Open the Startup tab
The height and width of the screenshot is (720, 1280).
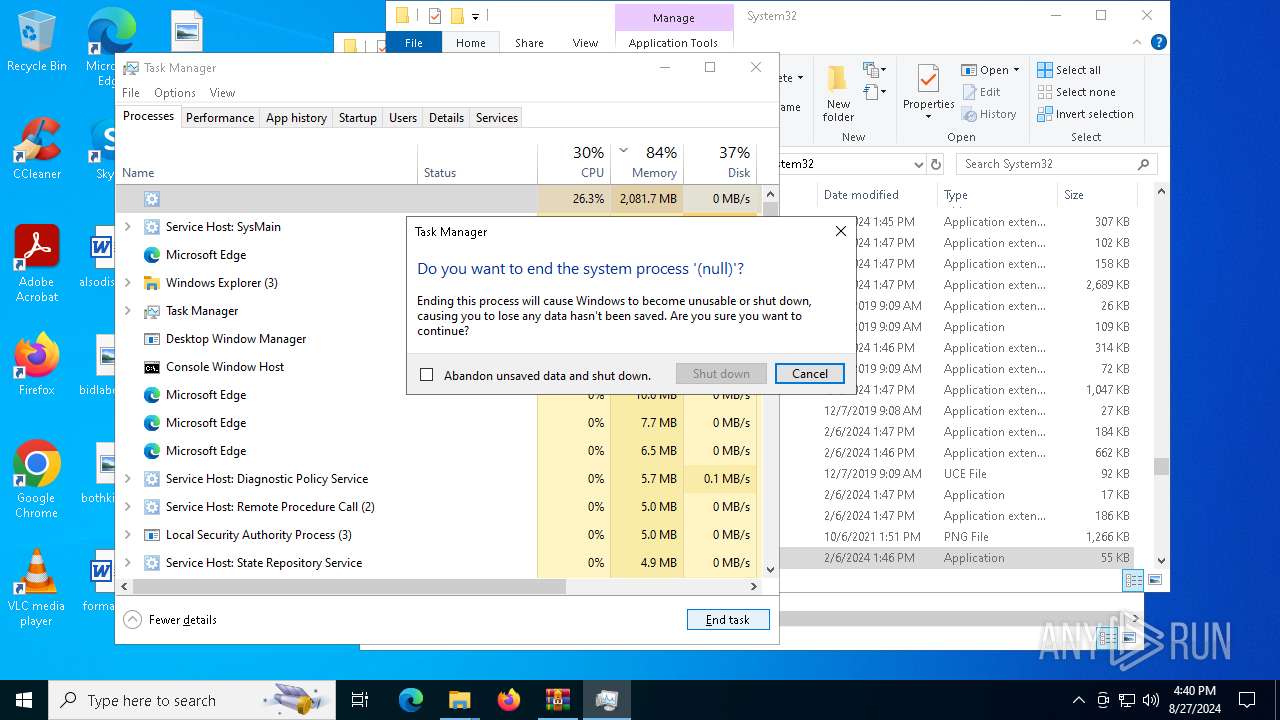tap(357, 117)
